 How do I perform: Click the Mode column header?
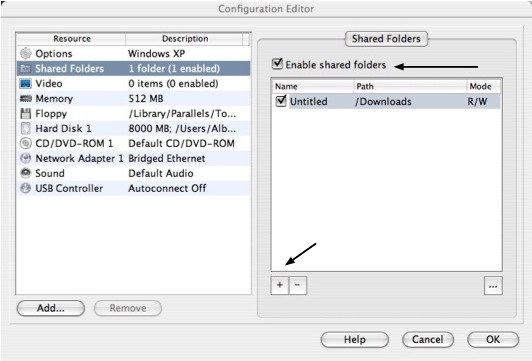pyautogui.click(x=483, y=86)
